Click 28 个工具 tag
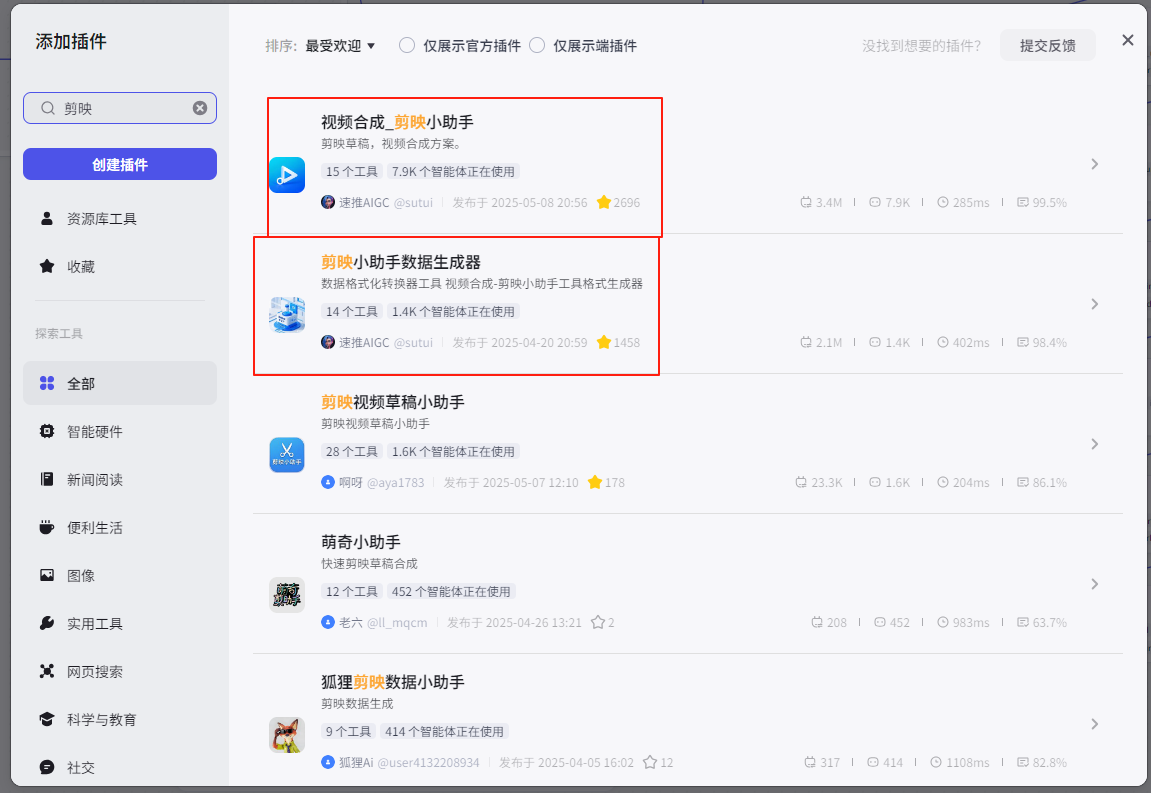This screenshot has height=793, width=1151. 352,451
